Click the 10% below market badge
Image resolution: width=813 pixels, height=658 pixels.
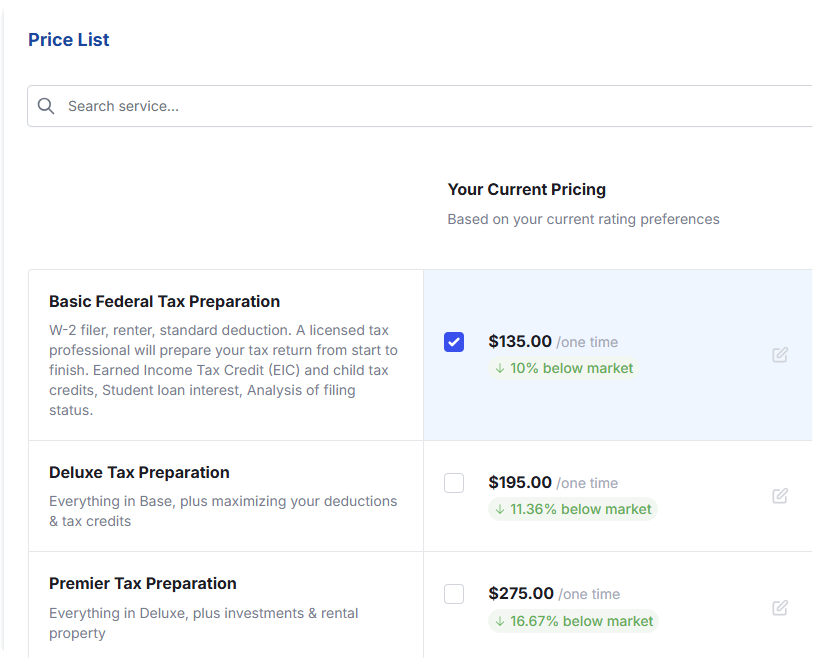click(x=564, y=368)
